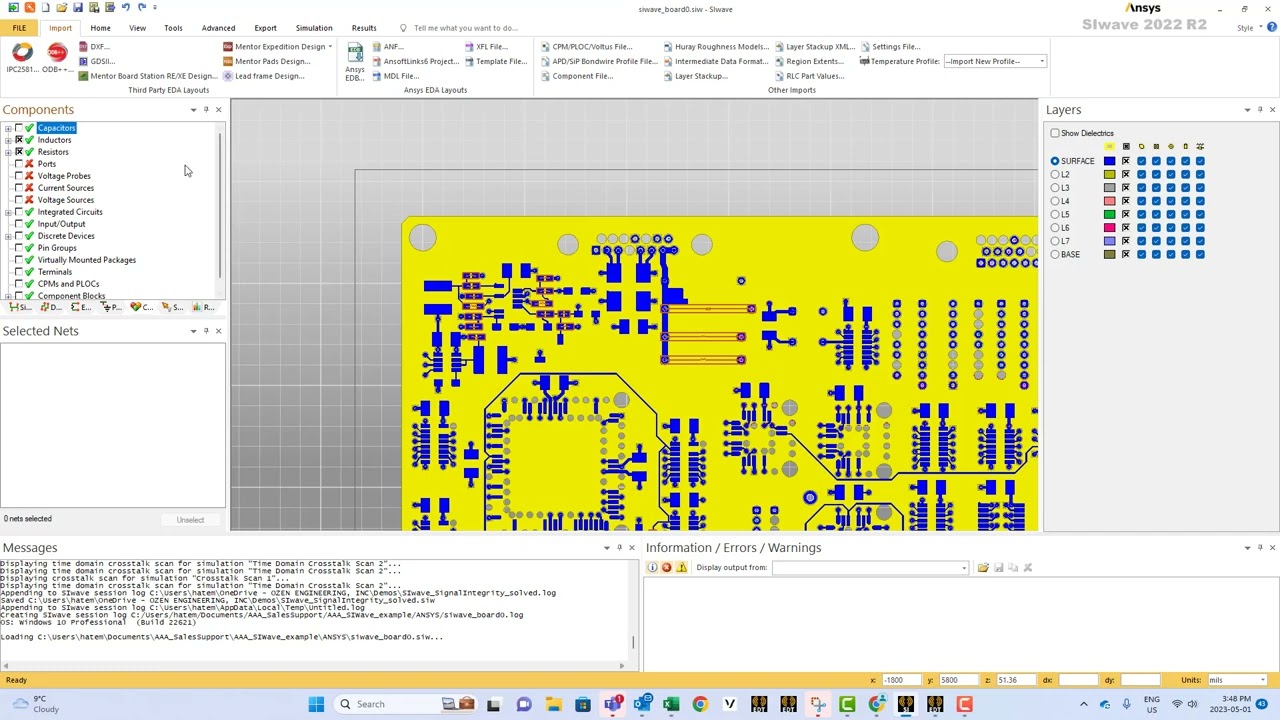Screen dimensions: 1280x720
Task: Click the Open folder icon in title bar
Action: (62, 8)
